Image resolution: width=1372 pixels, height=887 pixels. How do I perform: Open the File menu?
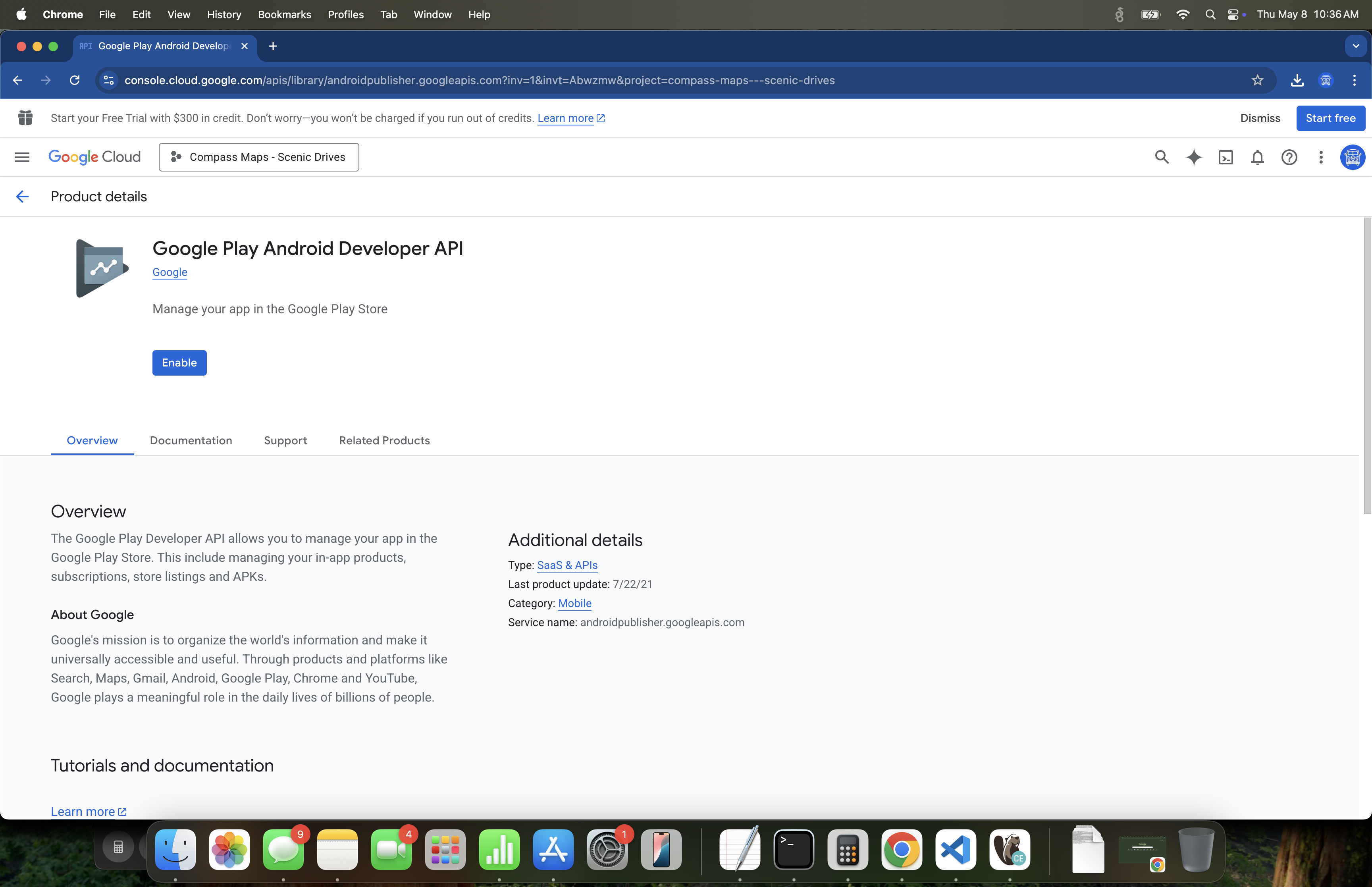[x=107, y=14]
